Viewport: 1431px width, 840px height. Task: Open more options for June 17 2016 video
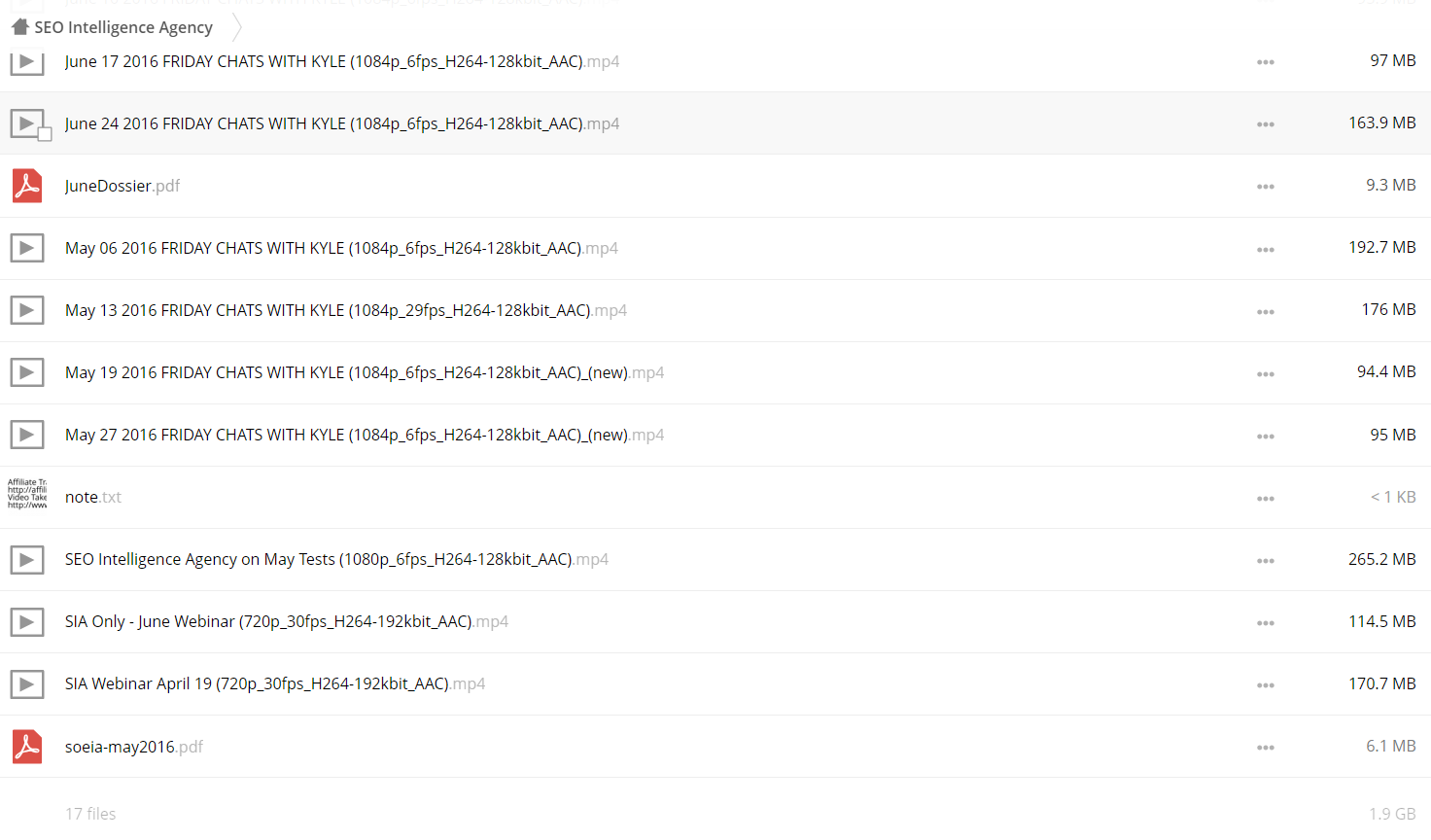click(x=1265, y=62)
